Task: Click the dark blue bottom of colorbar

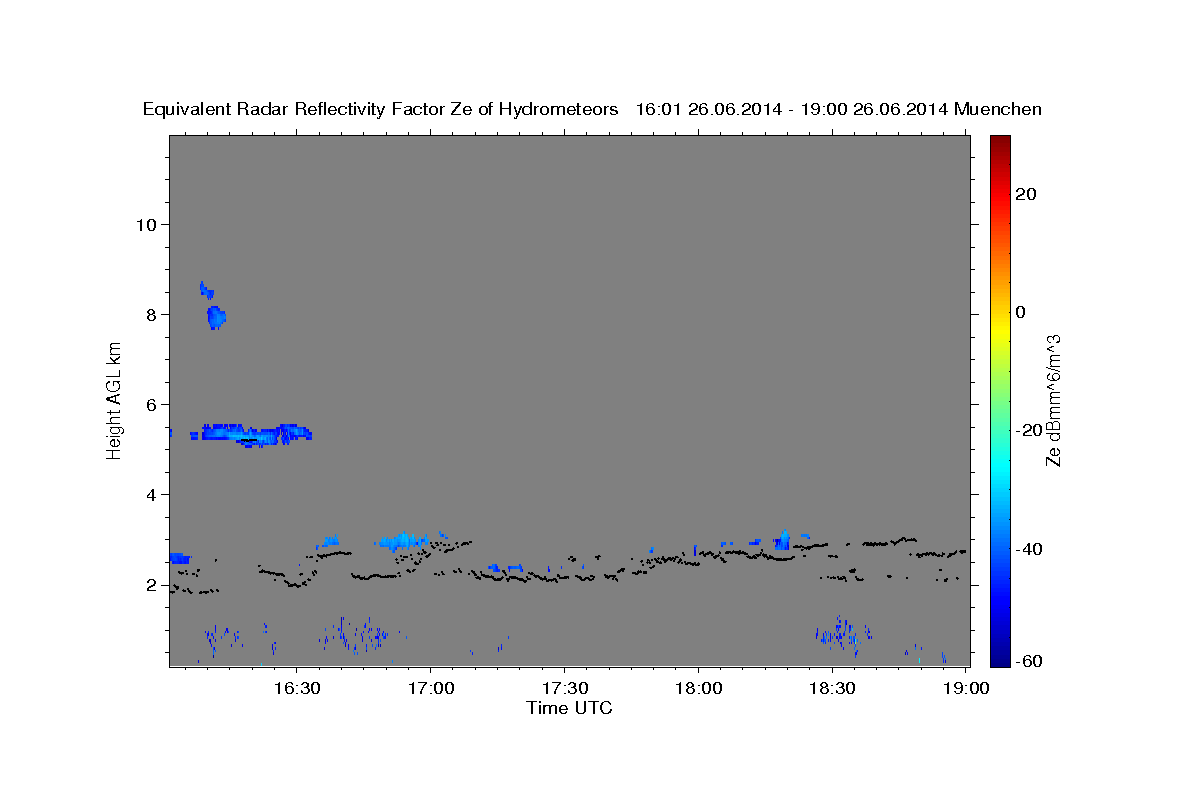Action: click(x=1001, y=660)
